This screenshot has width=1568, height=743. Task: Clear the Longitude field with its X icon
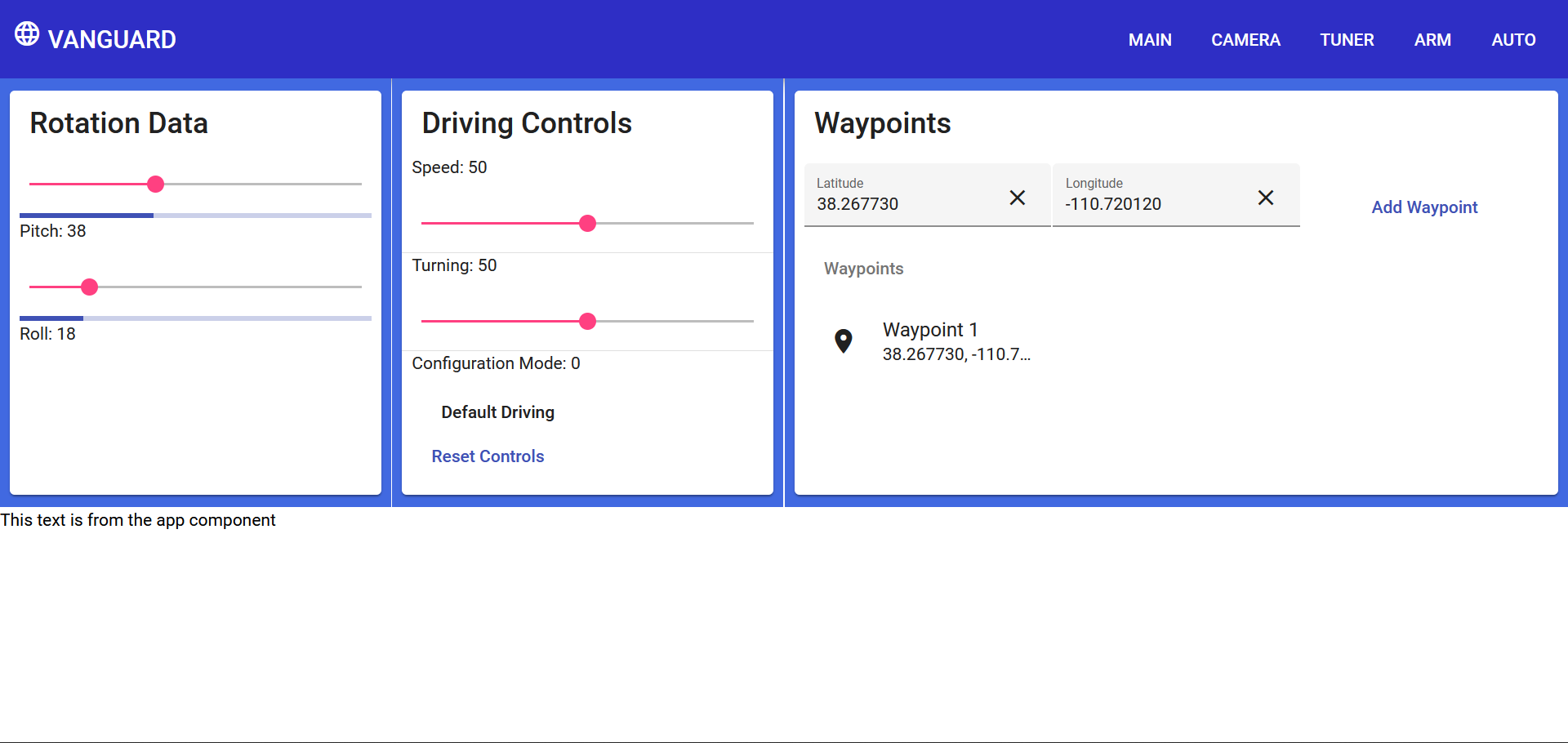click(x=1266, y=198)
